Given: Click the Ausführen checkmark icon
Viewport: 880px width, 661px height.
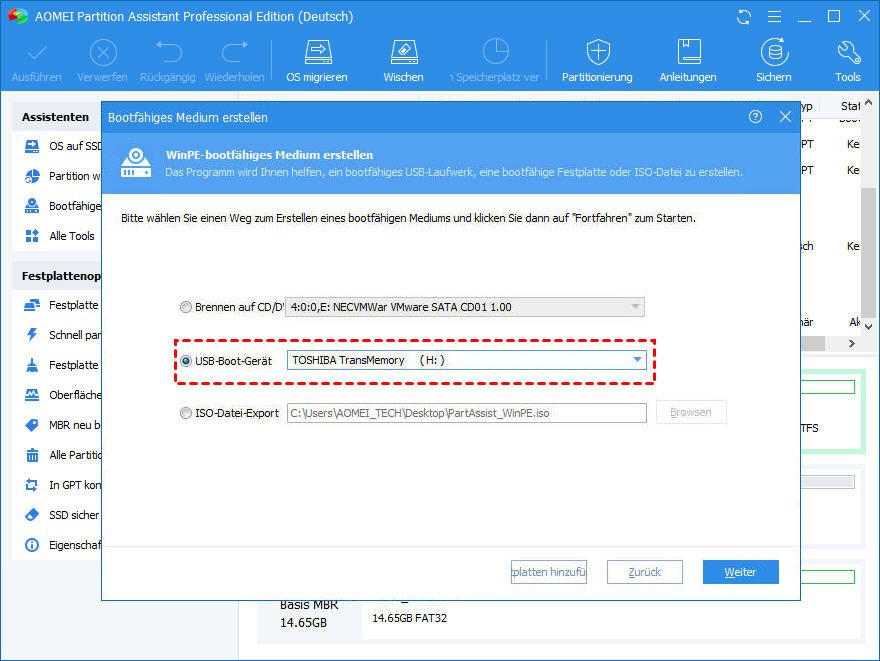Looking at the screenshot, I should tap(37, 54).
